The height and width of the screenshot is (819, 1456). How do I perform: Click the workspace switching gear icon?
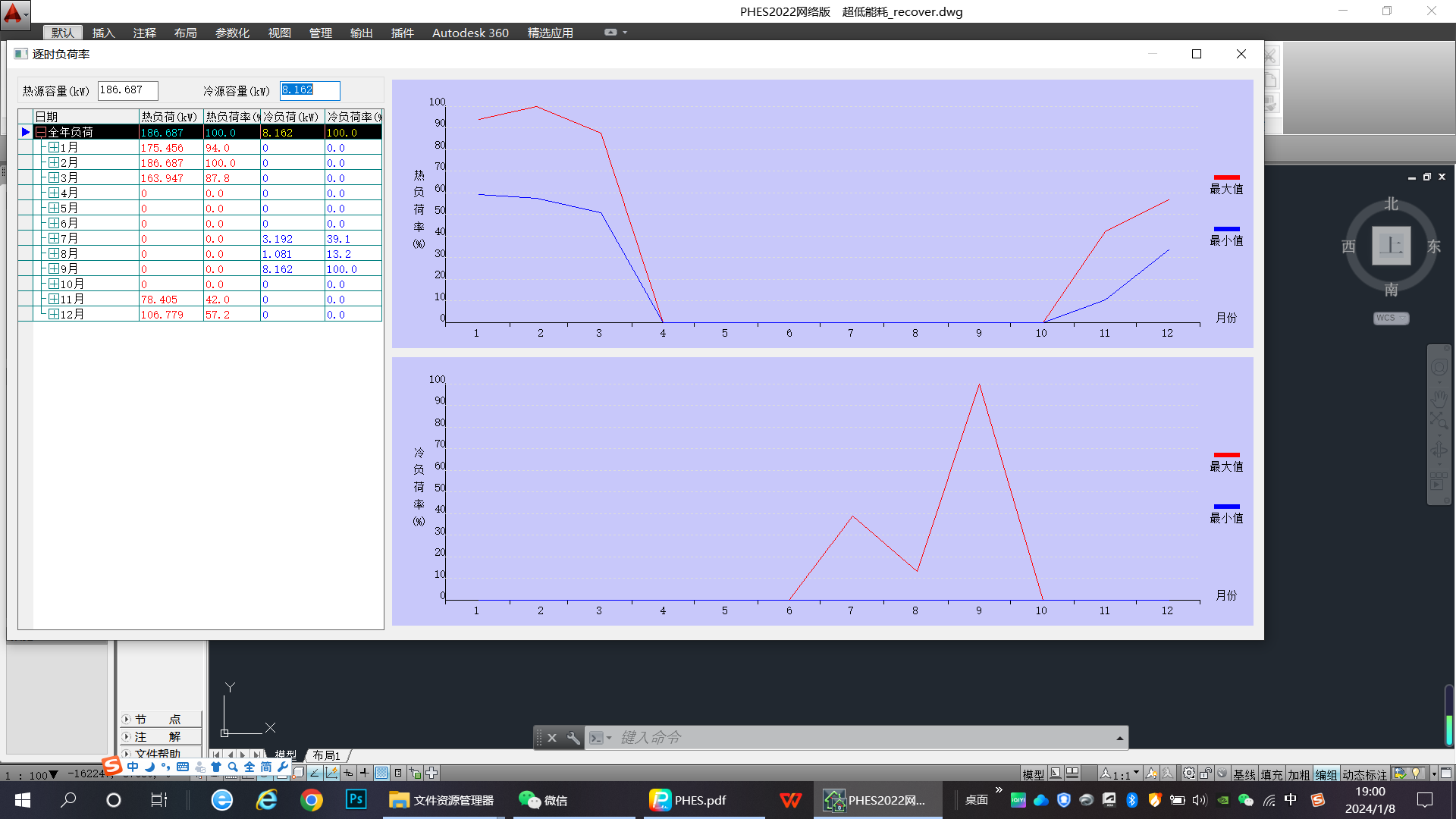point(1189,773)
